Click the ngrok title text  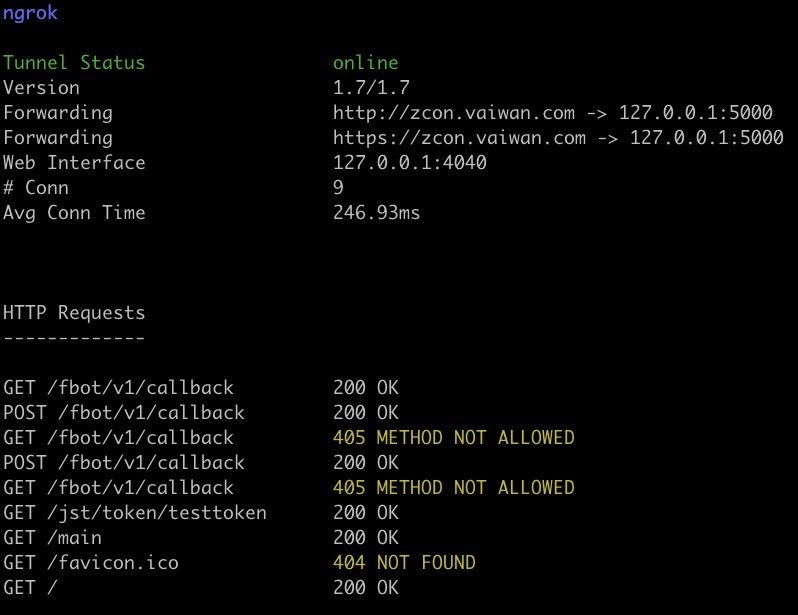click(31, 14)
